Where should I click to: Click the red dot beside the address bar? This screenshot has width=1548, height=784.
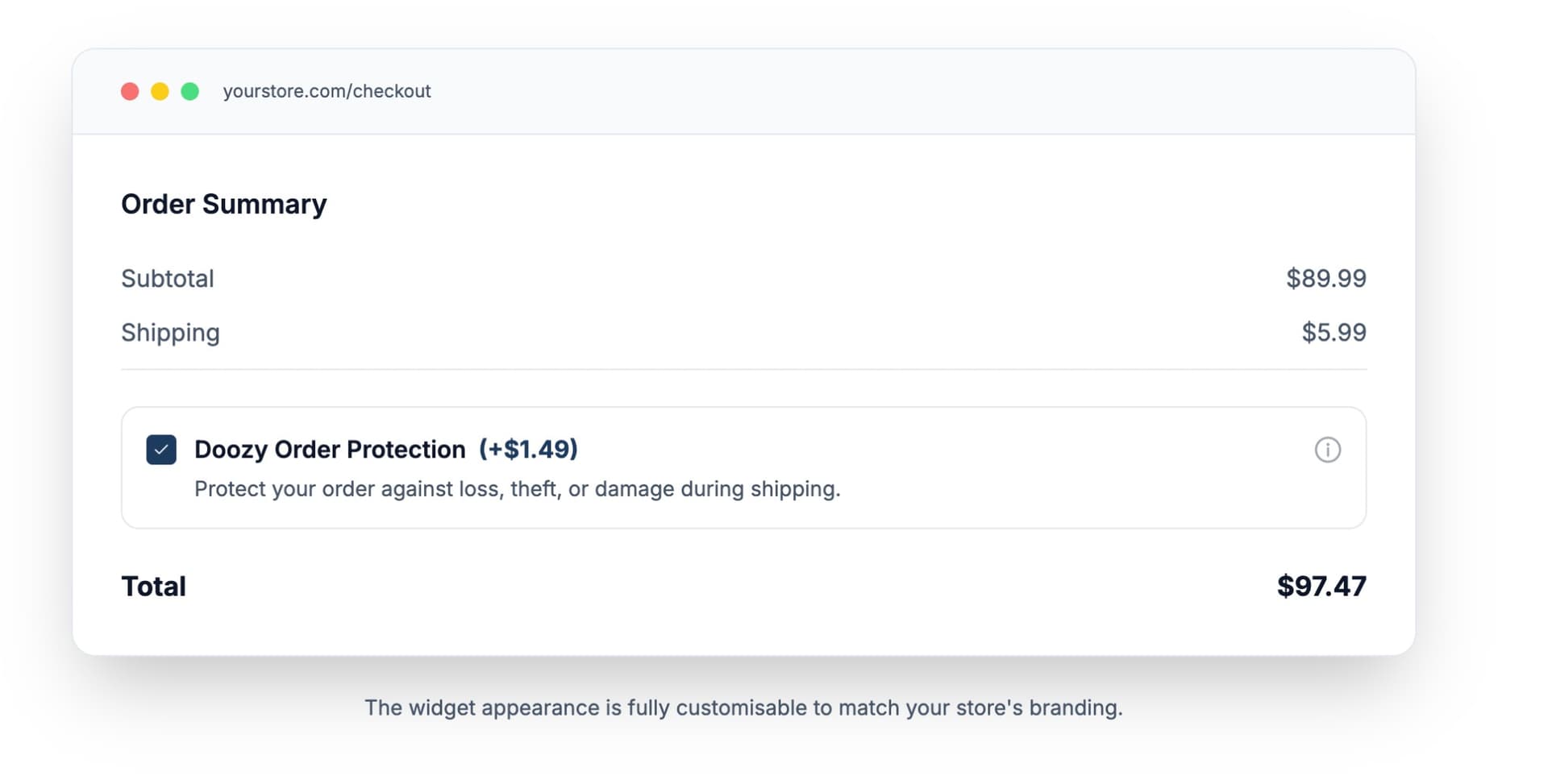[130, 91]
